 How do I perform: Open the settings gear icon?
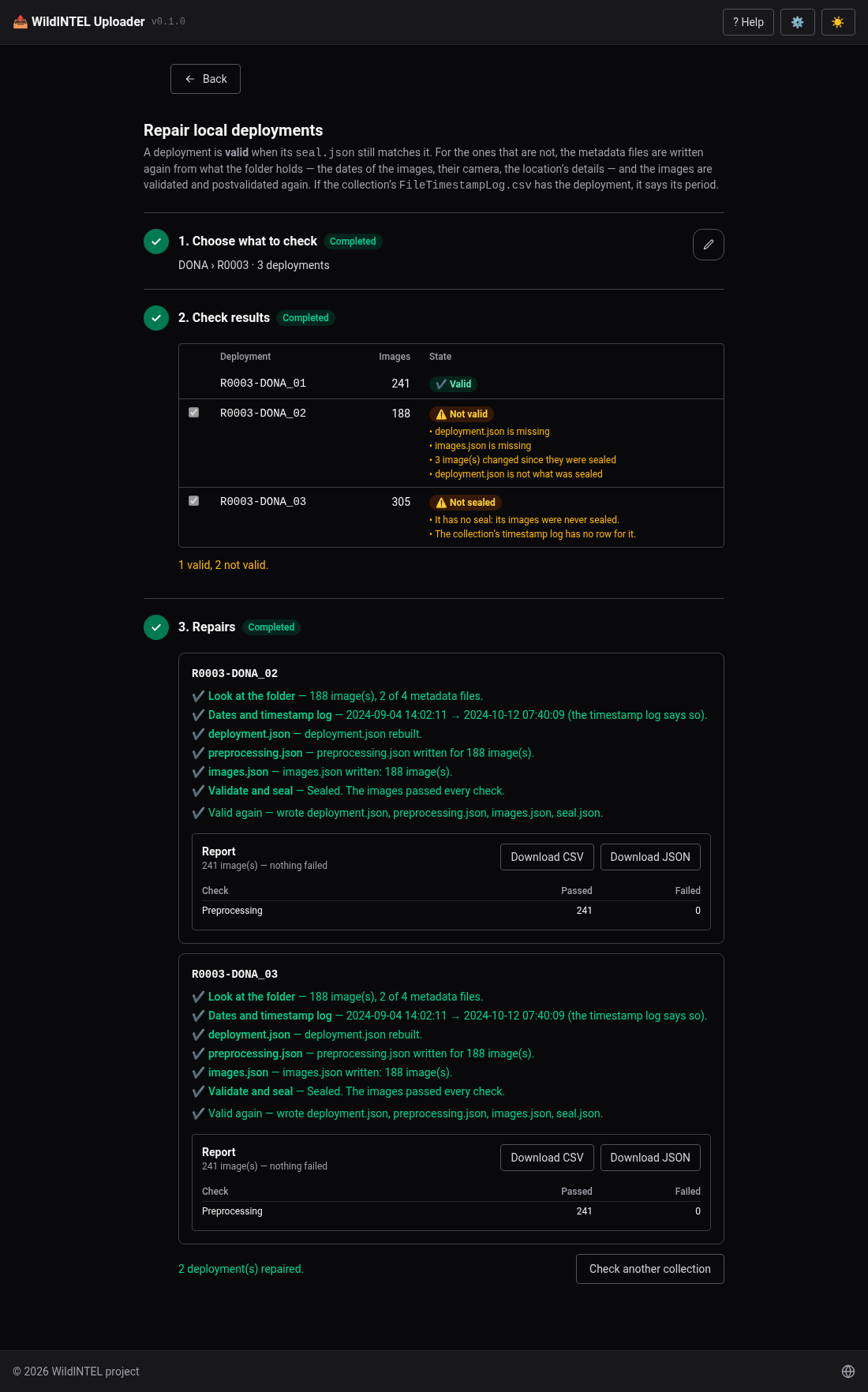click(x=797, y=22)
